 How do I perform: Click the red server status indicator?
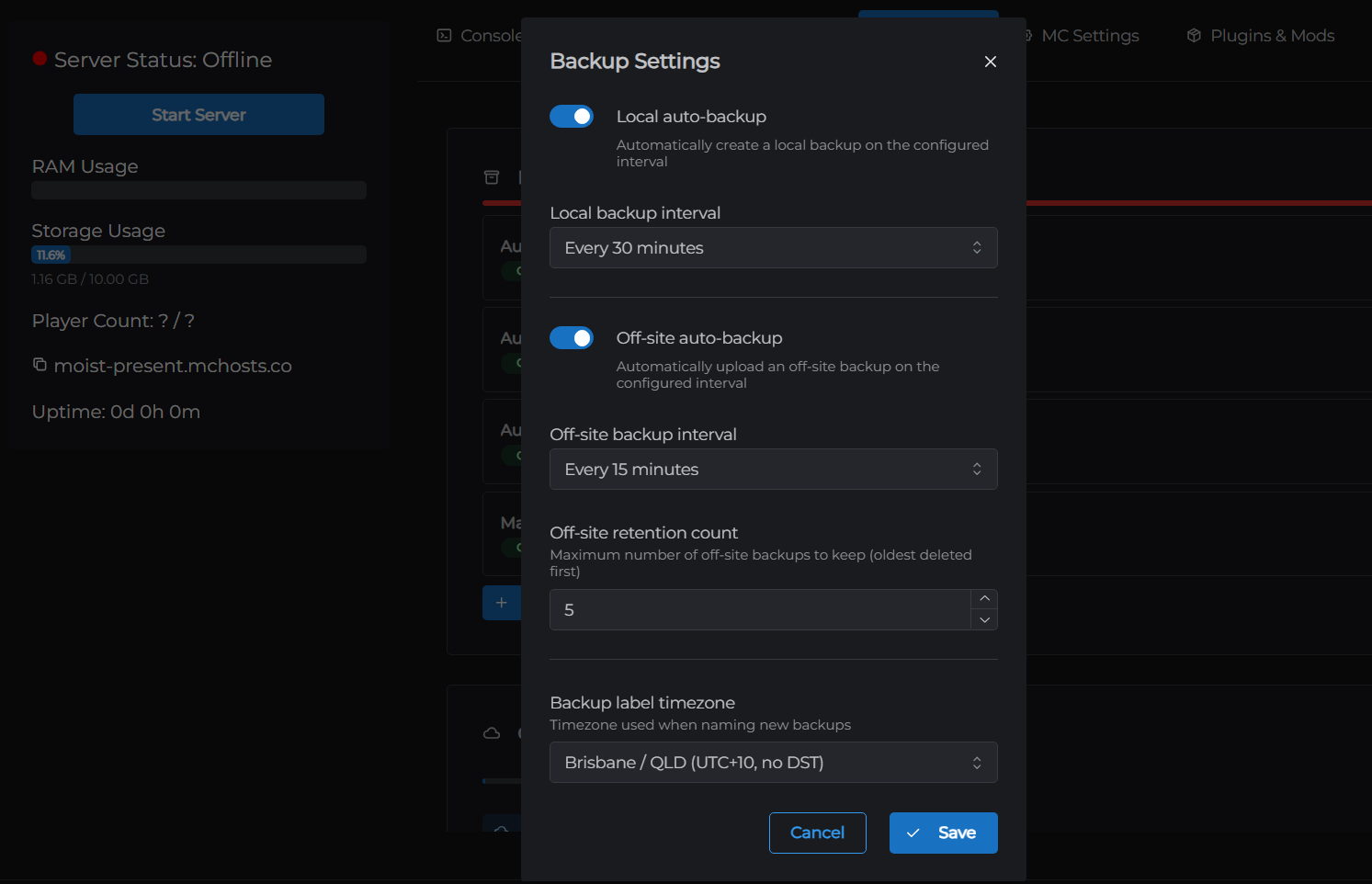pos(40,59)
